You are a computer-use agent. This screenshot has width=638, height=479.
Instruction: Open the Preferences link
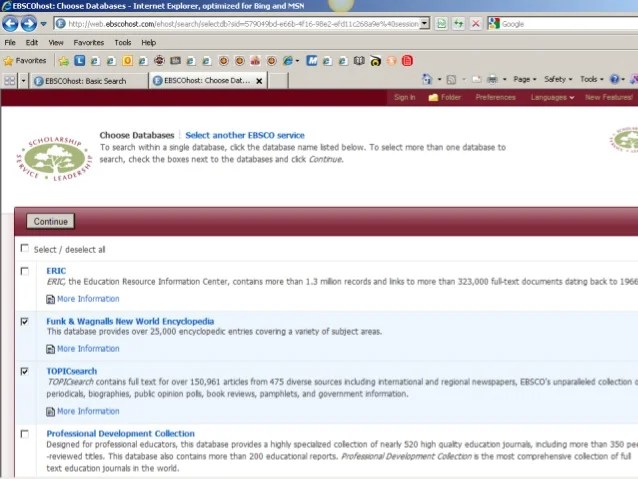click(x=495, y=97)
